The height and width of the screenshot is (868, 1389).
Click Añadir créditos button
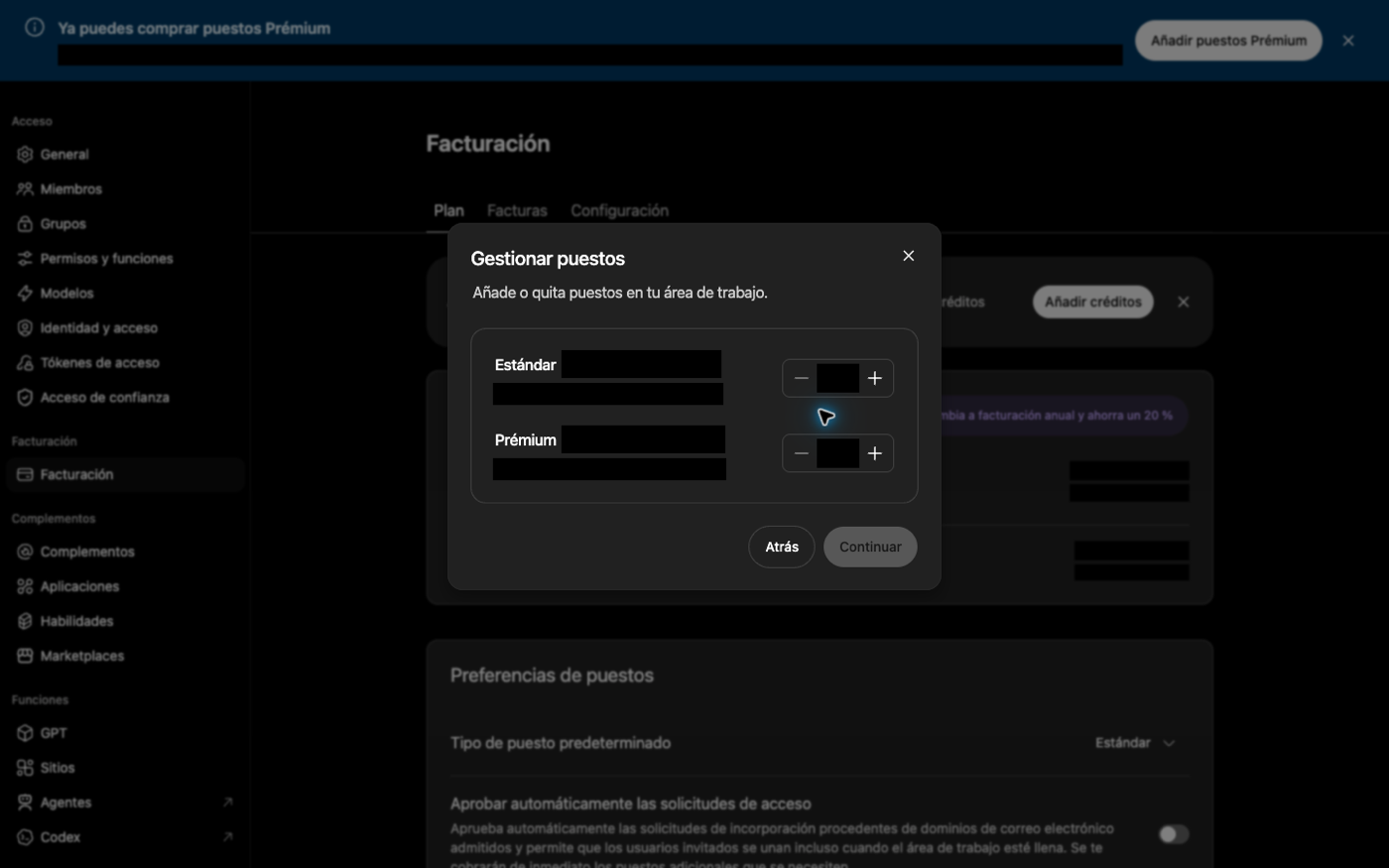pos(1092,302)
